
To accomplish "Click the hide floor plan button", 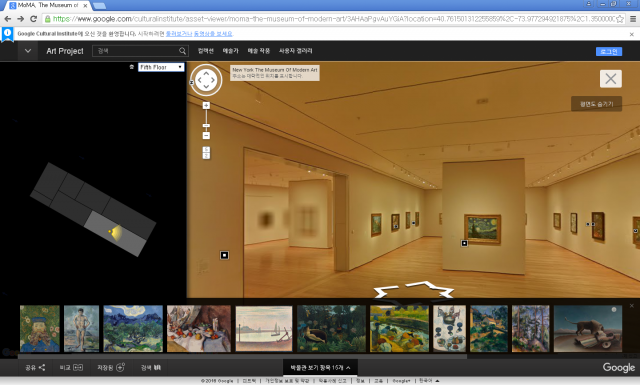I will click(596, 104).
